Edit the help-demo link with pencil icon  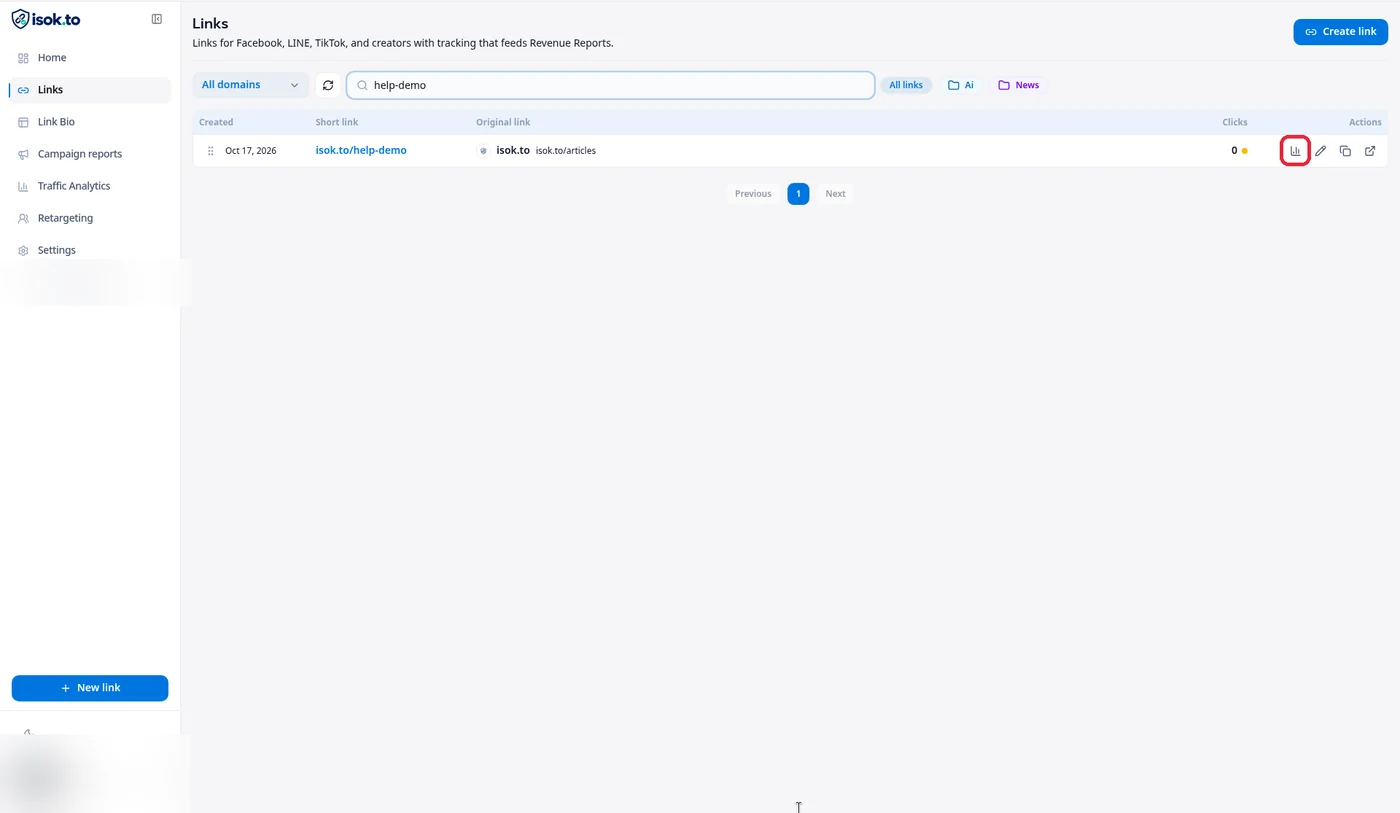point(1320,151)
